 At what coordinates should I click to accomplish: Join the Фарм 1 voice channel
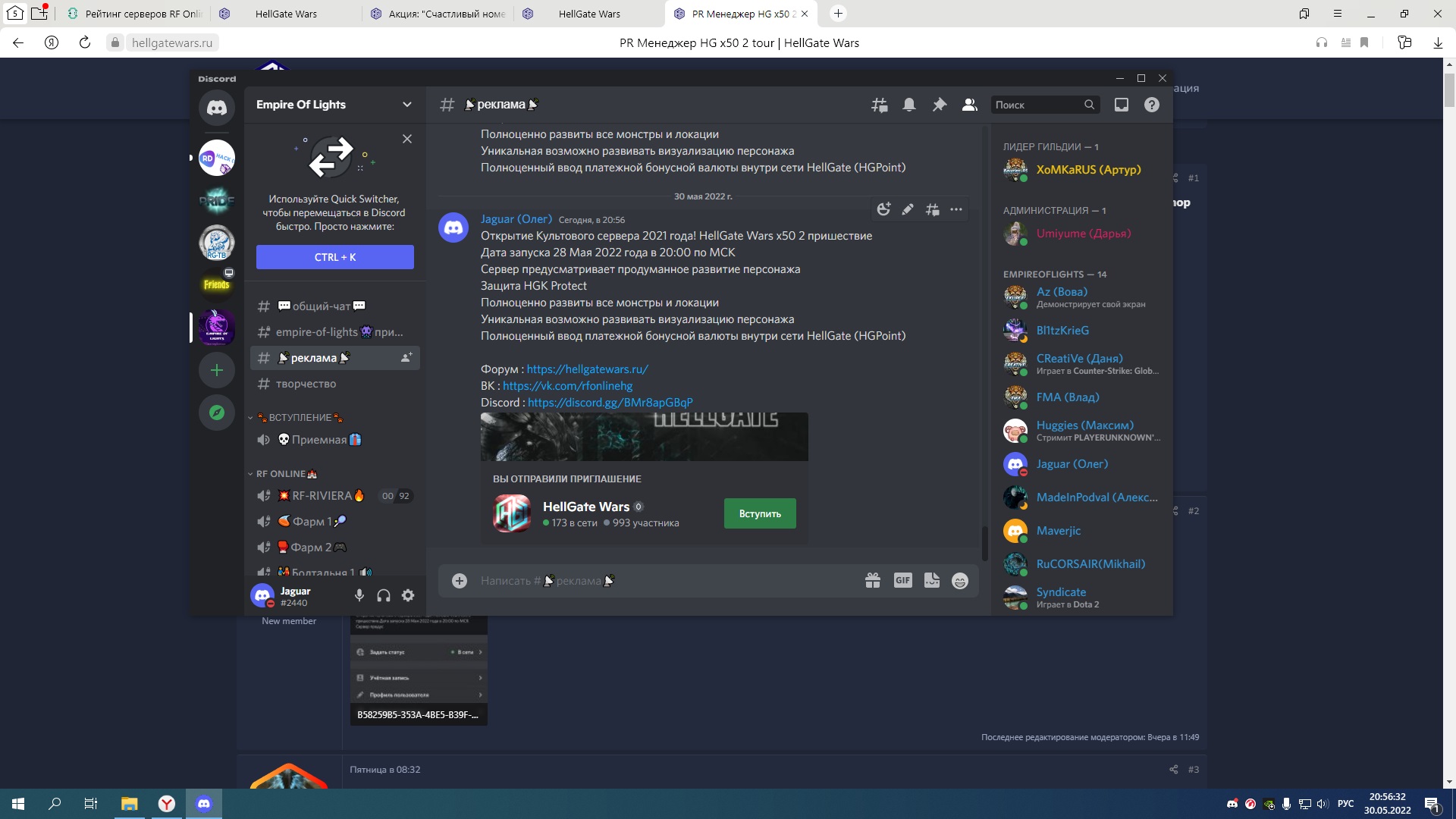click(x=334, y=522)
